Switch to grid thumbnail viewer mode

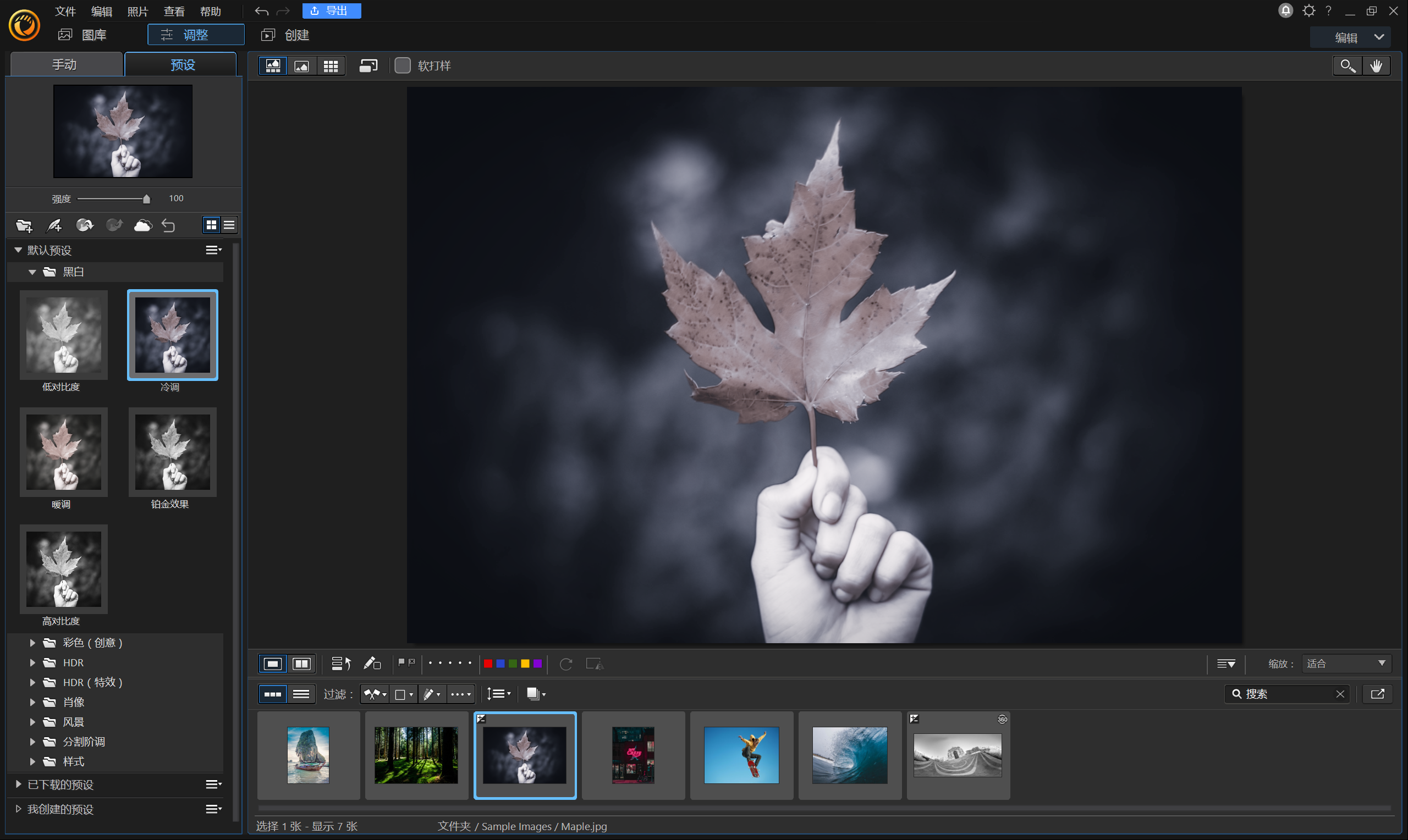pos(331,66)
